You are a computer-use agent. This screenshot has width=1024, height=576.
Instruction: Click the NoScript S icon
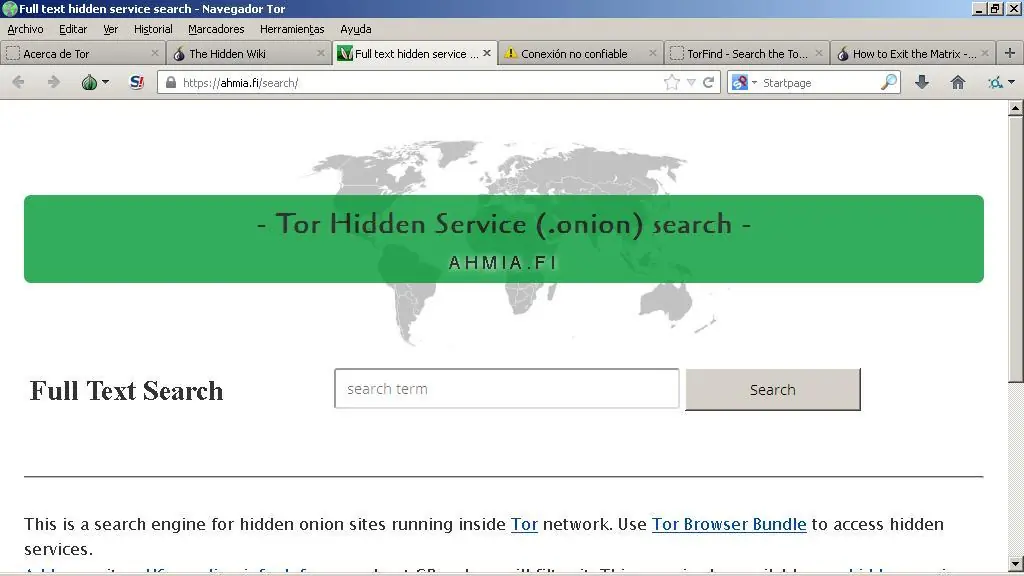(136, 82)
